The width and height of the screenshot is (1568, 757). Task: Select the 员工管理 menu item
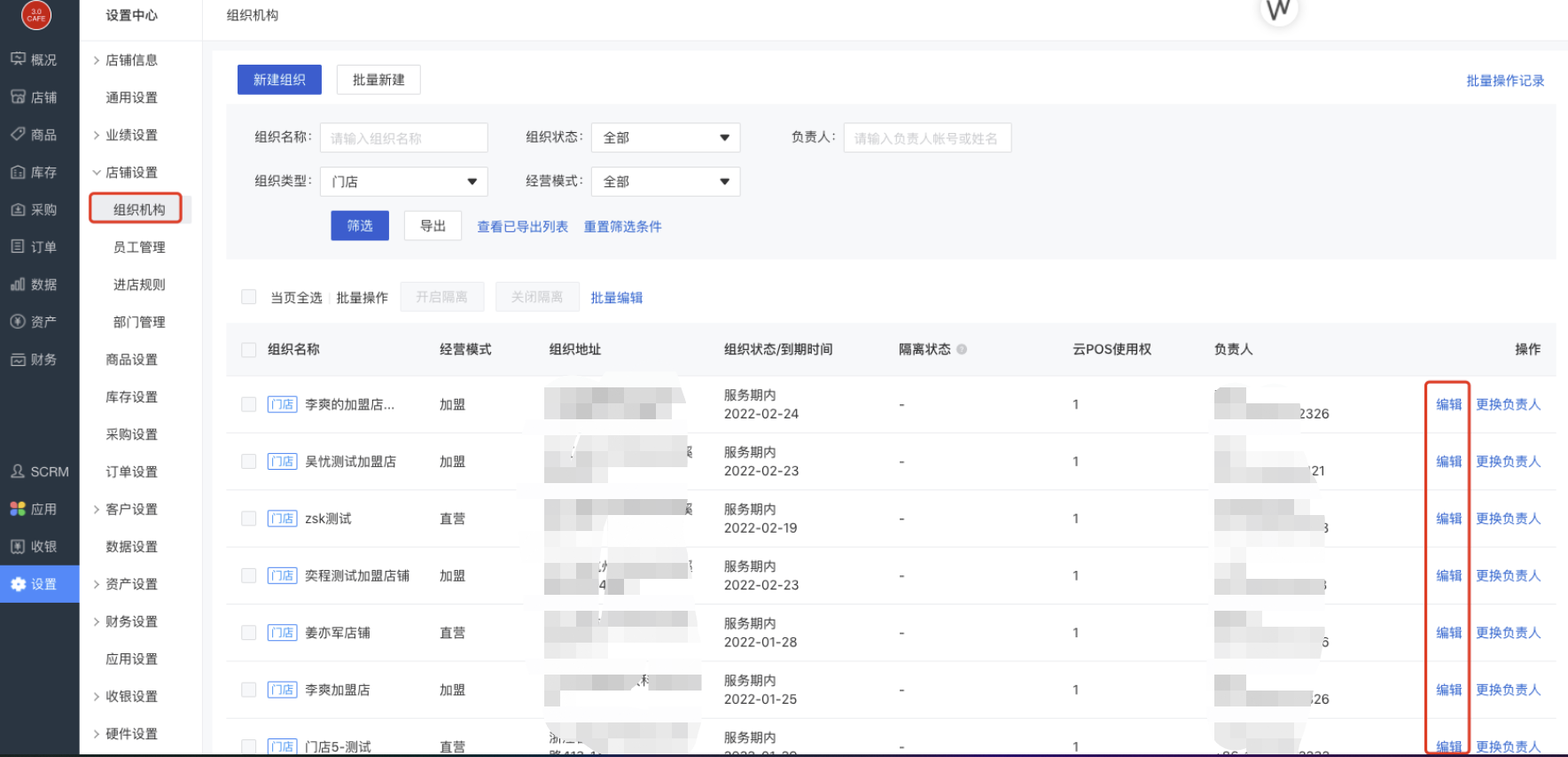click(139, 246)
